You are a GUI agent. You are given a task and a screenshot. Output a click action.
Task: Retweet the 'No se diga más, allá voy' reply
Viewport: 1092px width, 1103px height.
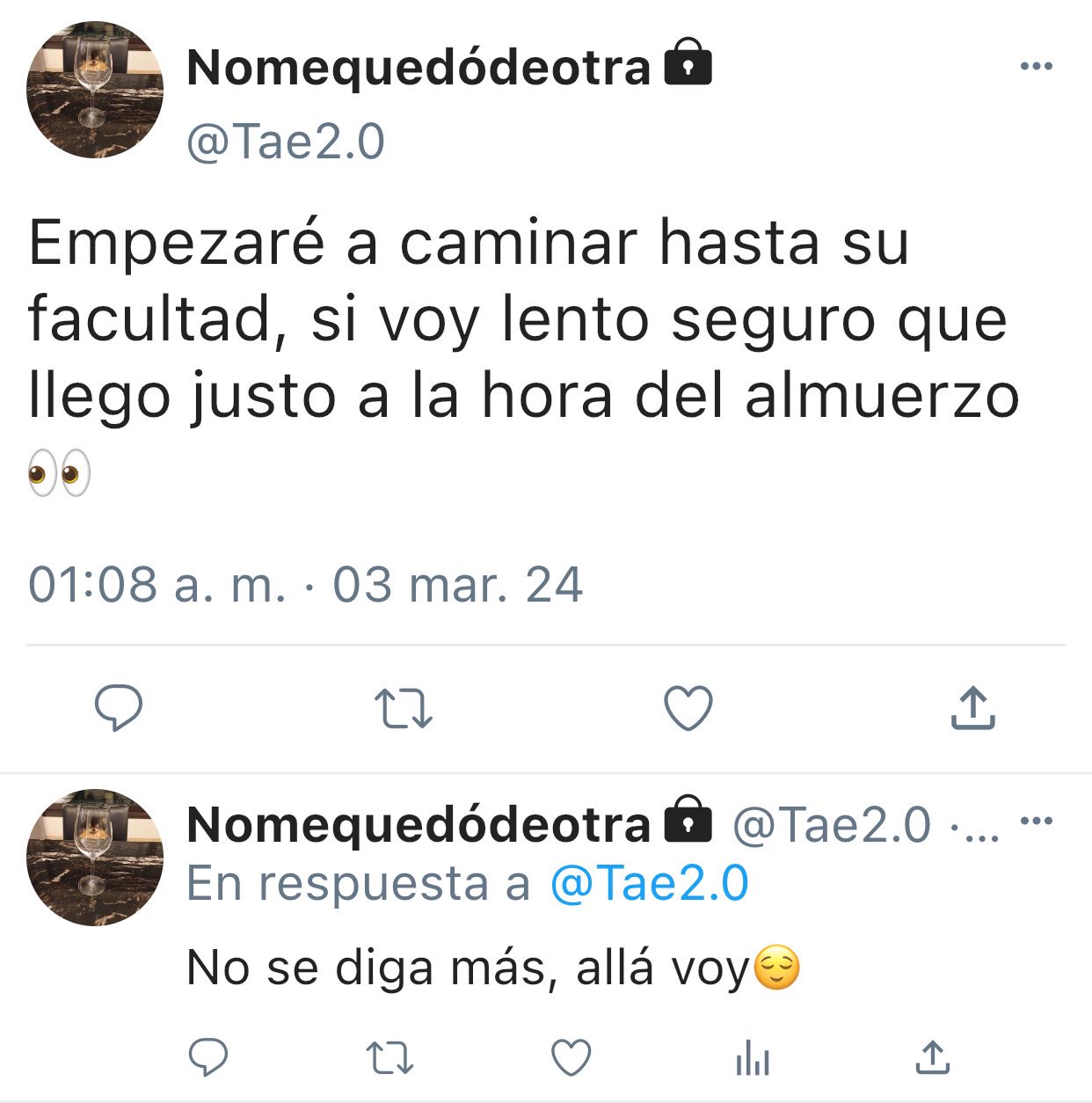pyautogui.click(x=389, y=1058)
